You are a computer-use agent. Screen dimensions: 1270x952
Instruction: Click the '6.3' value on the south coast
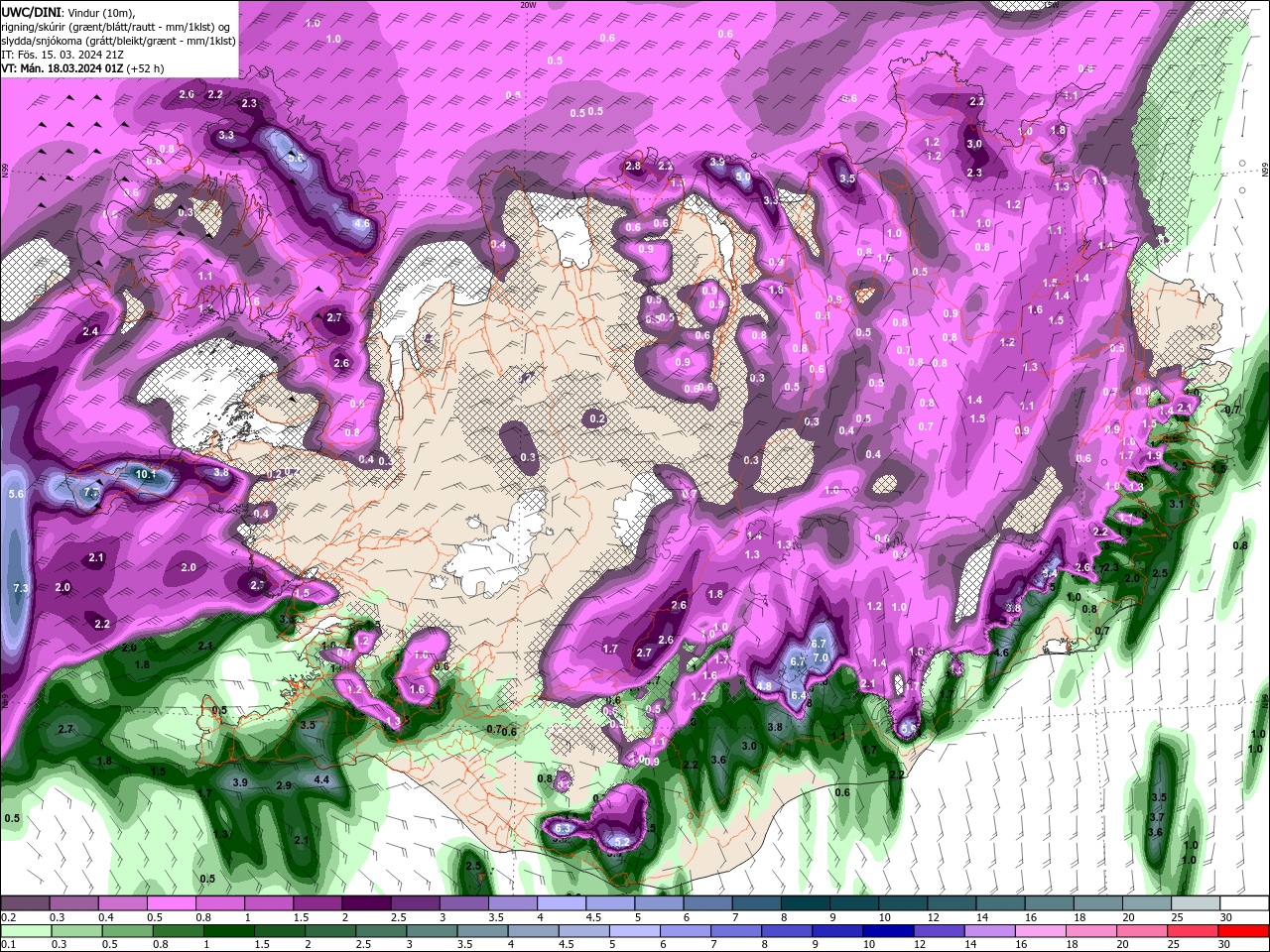pos(563,828)
